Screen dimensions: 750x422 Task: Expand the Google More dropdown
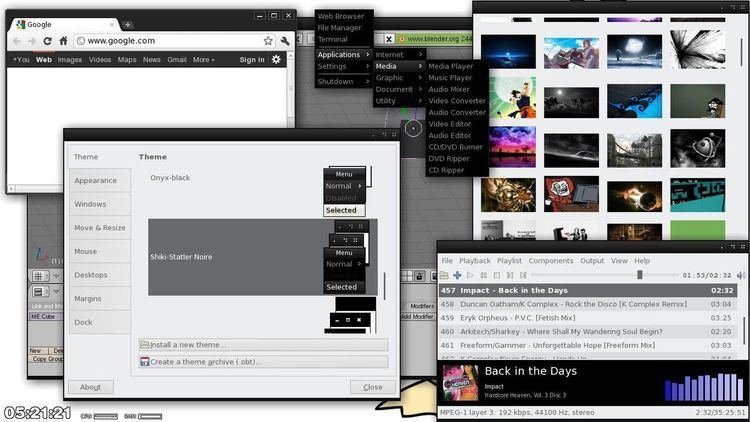click(203, 60)
